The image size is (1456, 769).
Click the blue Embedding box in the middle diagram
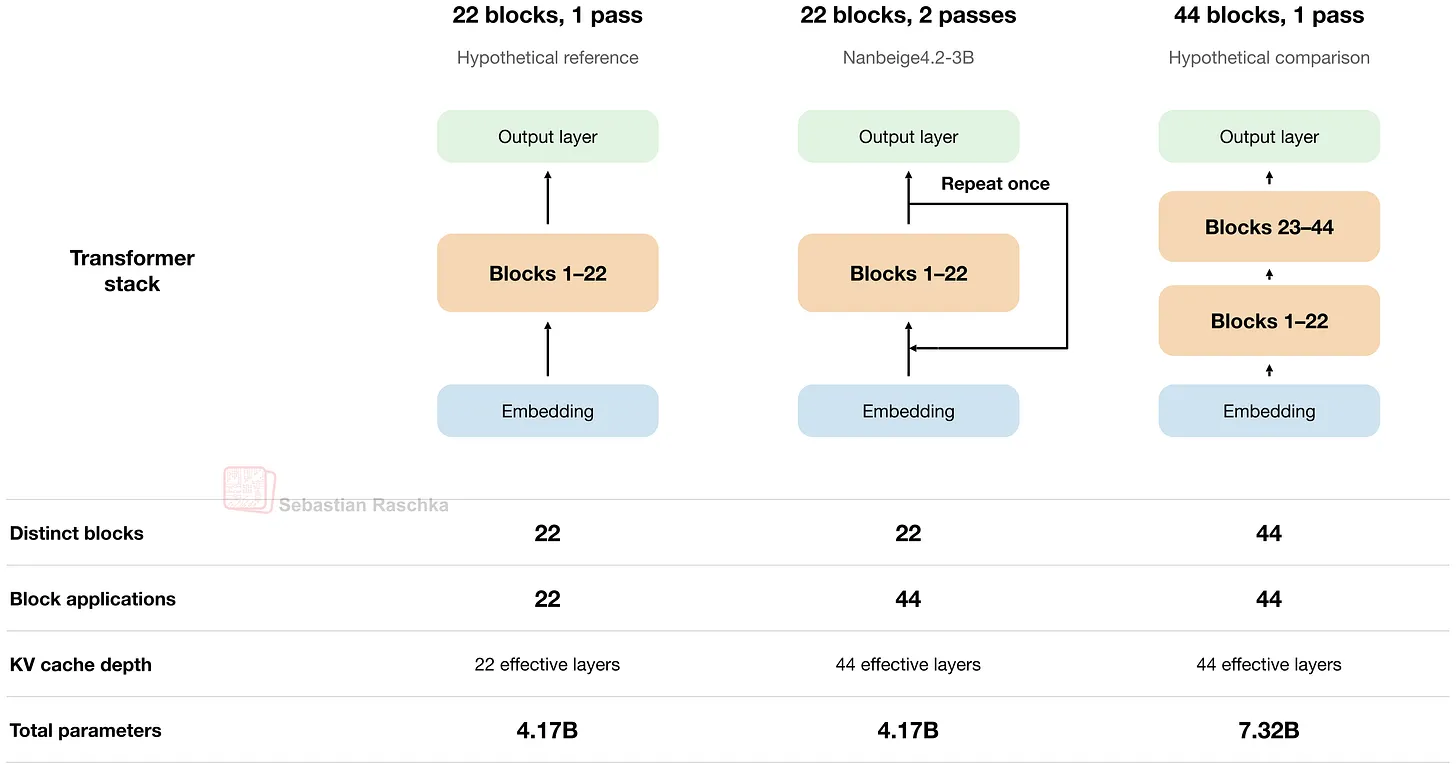908,411
